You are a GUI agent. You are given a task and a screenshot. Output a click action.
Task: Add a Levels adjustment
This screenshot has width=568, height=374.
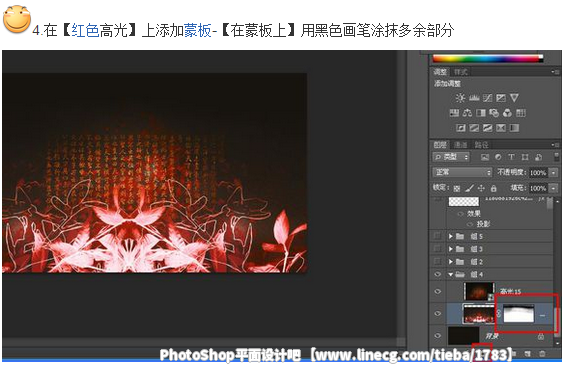tap(474, 98)
